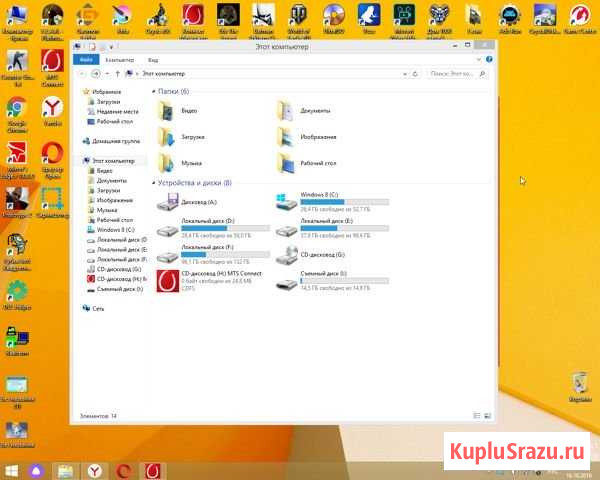The image size is (600, 480).
Task: Open Google Chrome desktop shortcut
Action: click(x=15, y=109)
